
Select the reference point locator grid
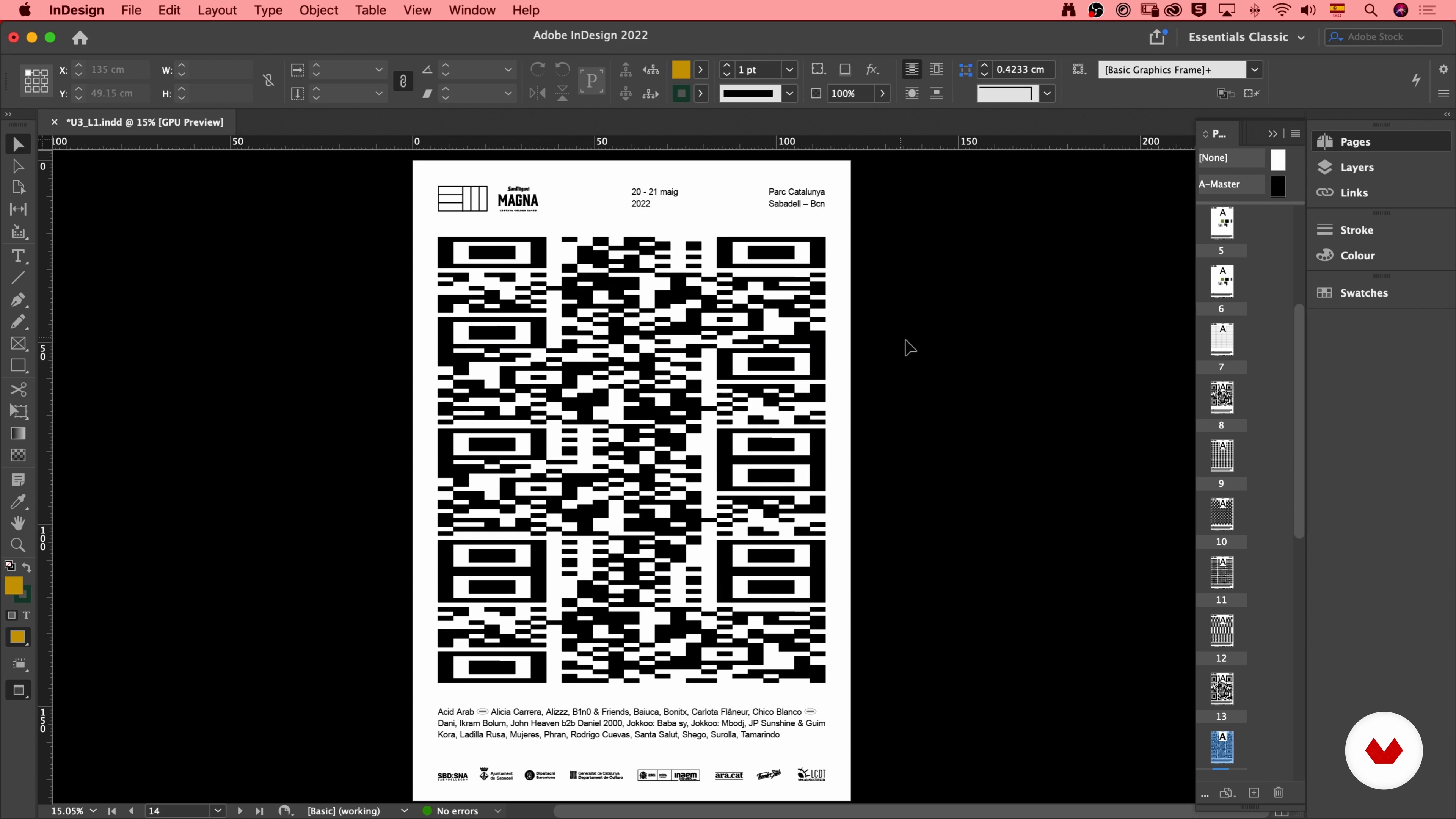click(36, 81)
